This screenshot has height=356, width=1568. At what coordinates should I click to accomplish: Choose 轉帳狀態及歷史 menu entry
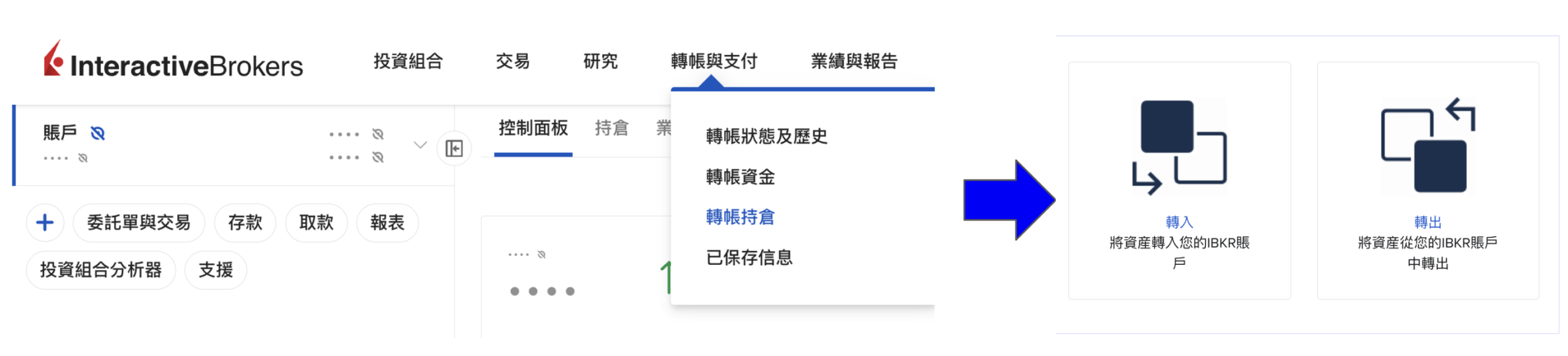pyautogui.click(x=766, y=136)
